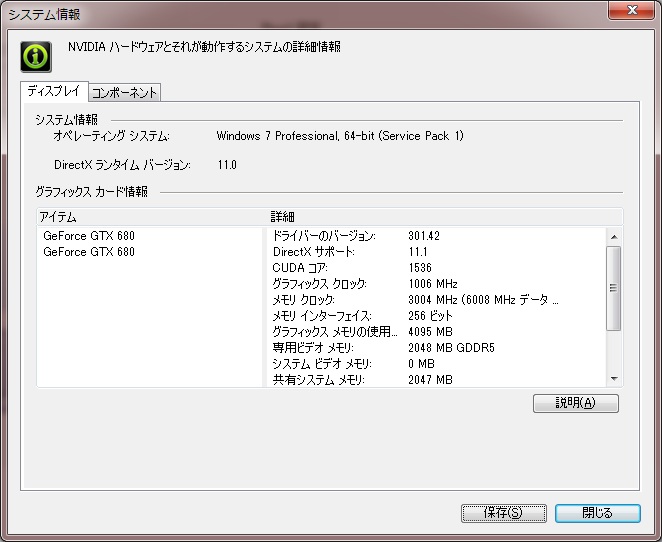Click the 専用ビデオ メモリ label

tap(313, 348)
